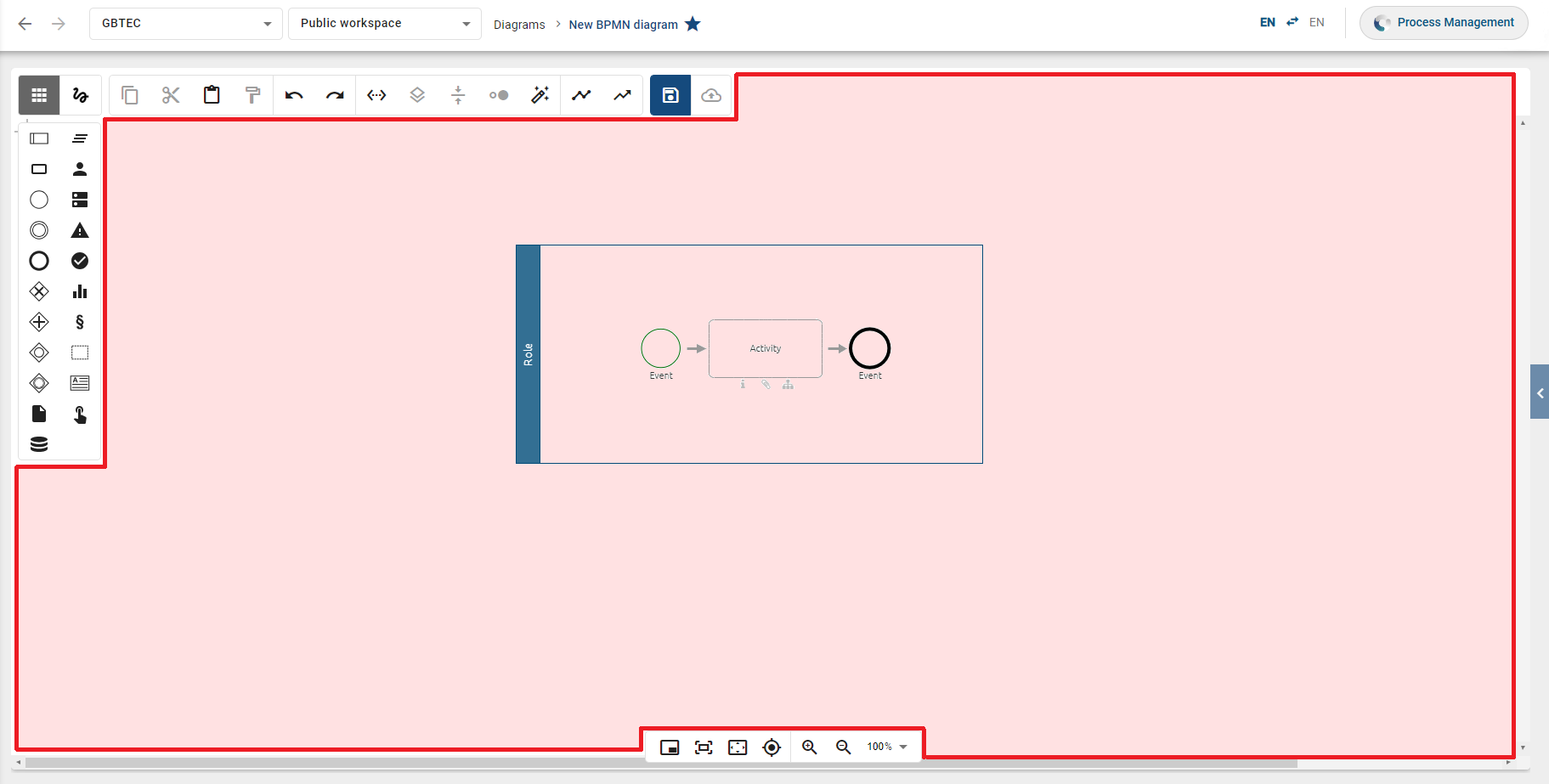Pick the checkmark circle control symbol
Image resolution: width=1549 pixels, height=784 pixels.
point(80,261)
